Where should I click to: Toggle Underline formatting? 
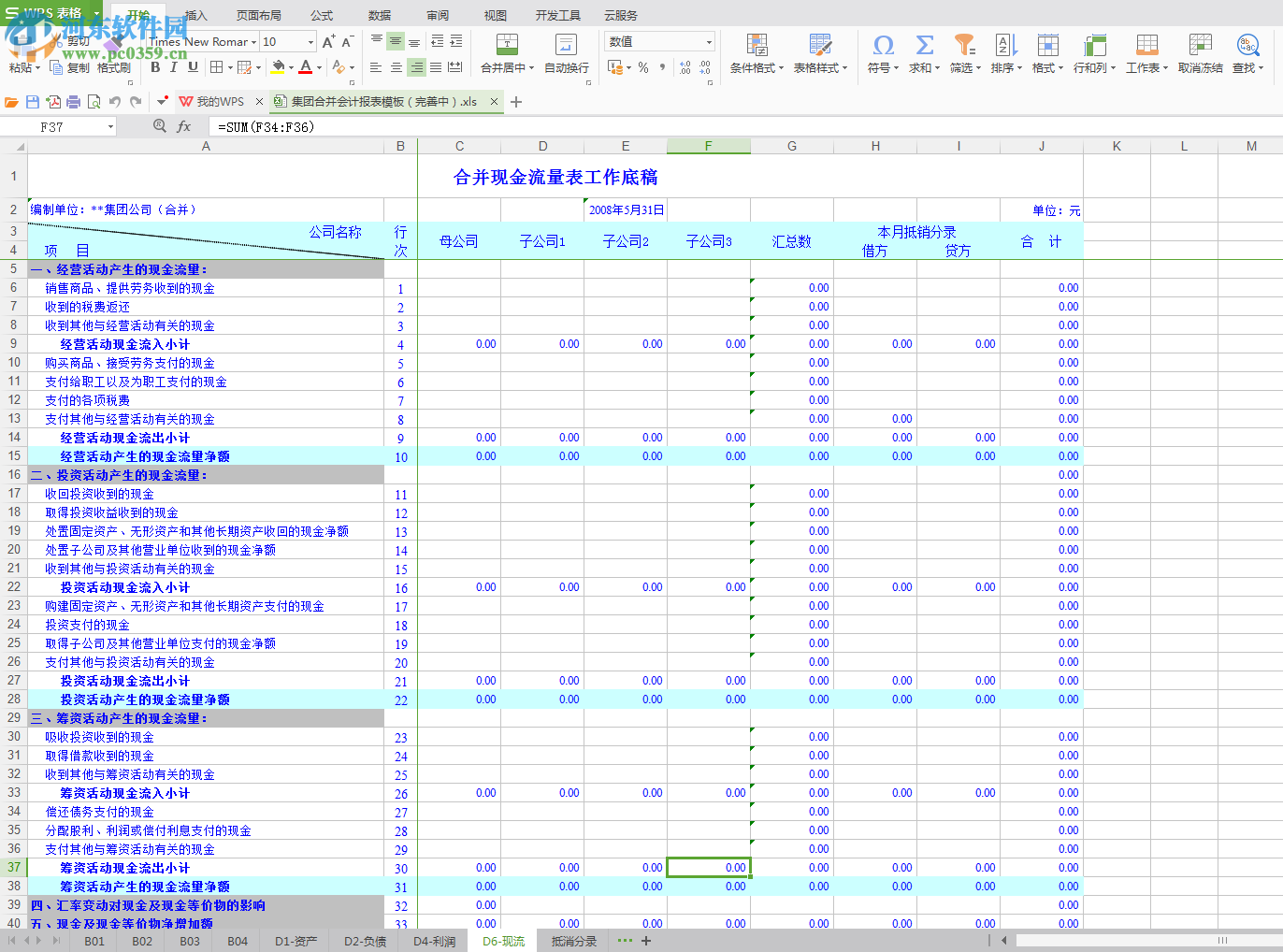click(x=193, y=67)
